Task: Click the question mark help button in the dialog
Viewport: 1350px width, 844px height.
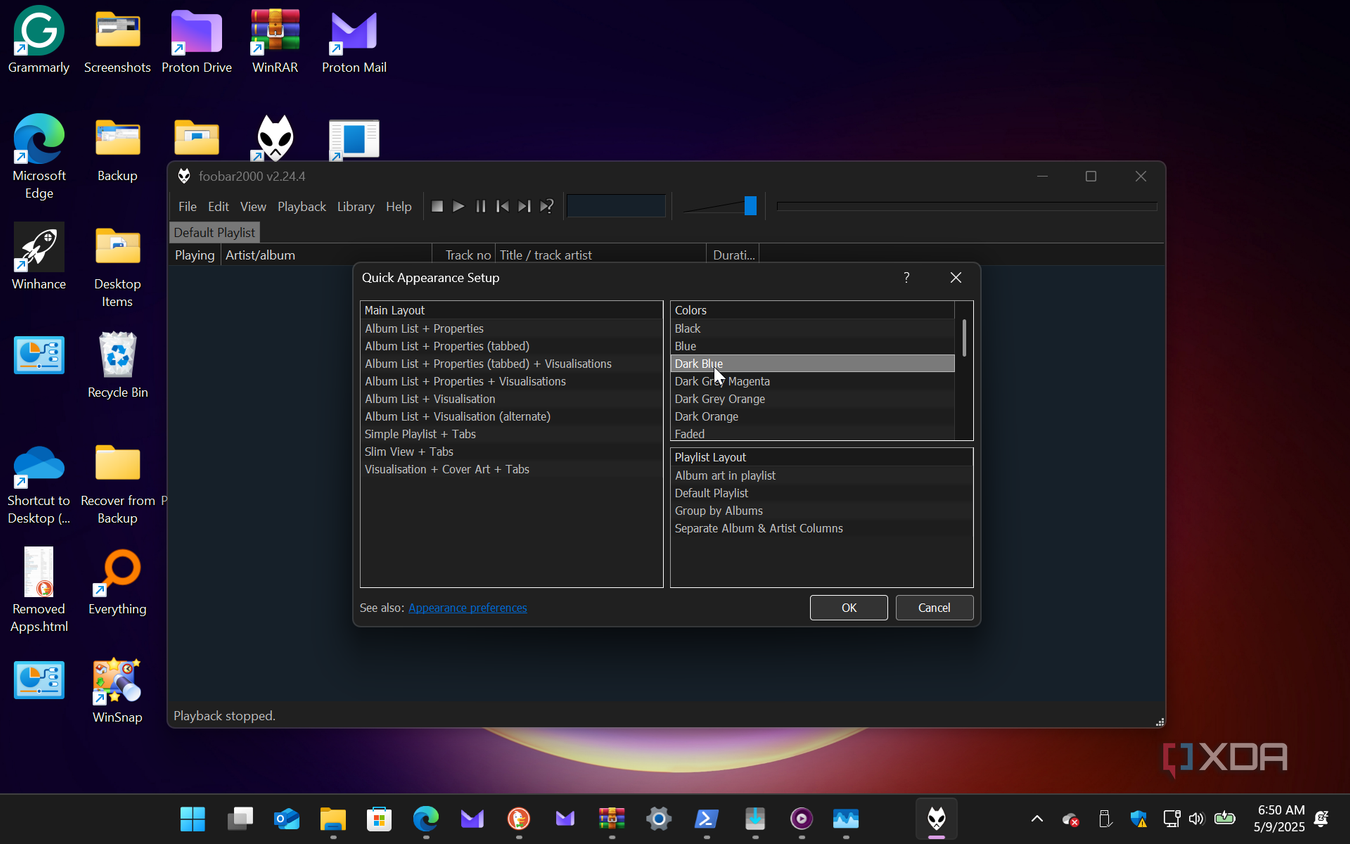Action: (906, 278)
